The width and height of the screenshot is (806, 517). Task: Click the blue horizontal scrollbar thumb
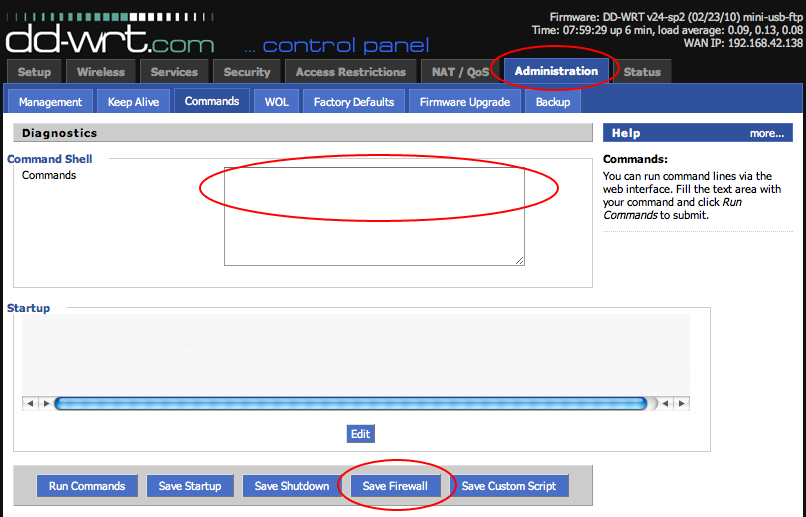point(350,403)
